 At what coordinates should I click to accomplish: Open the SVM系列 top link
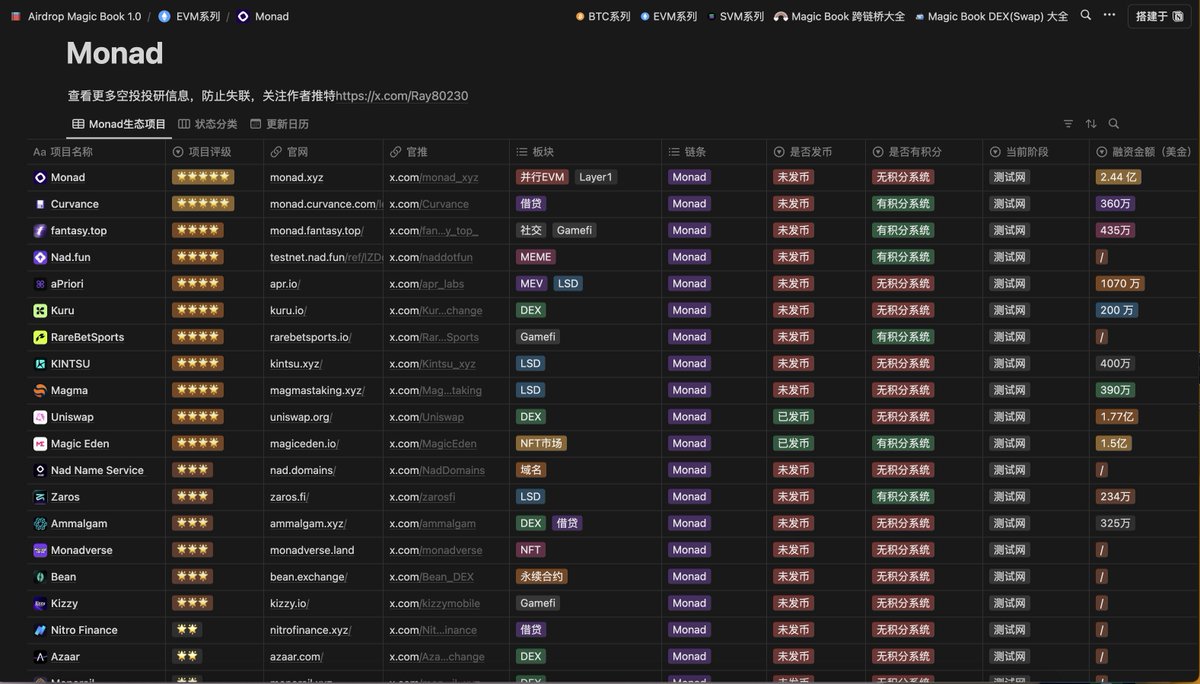pyautogui.click(x=735, y=16)
